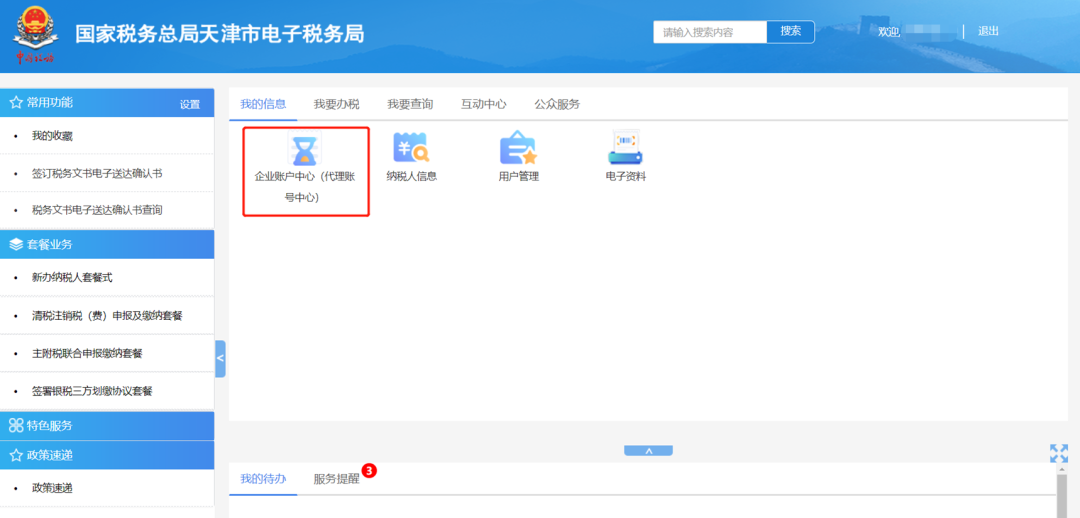The image size is (1080, 518).
Task: Open the 用户管理 icon
Action: (518, 150)
